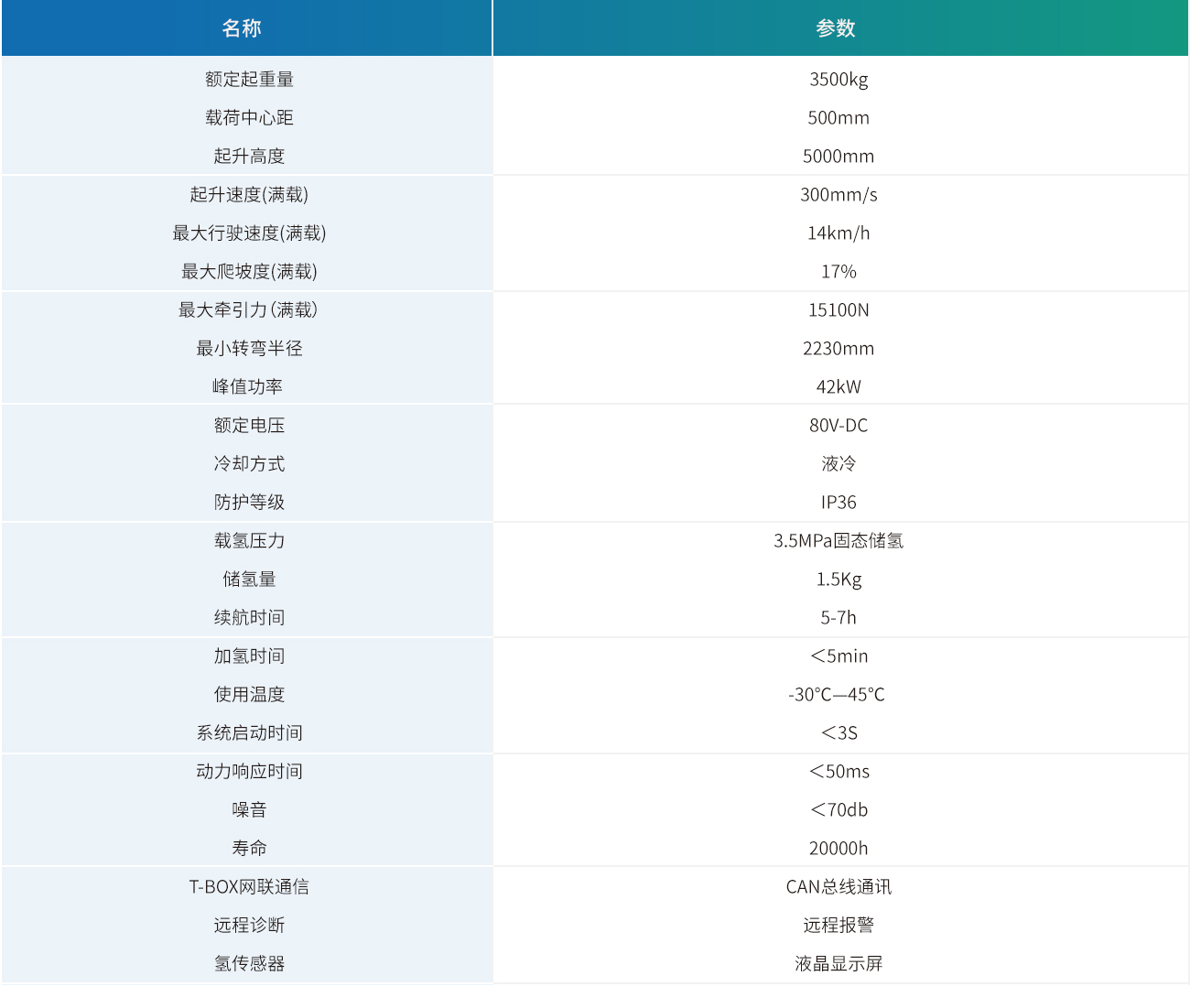Click the T-BOX网联通信 label

coord(249,887)
